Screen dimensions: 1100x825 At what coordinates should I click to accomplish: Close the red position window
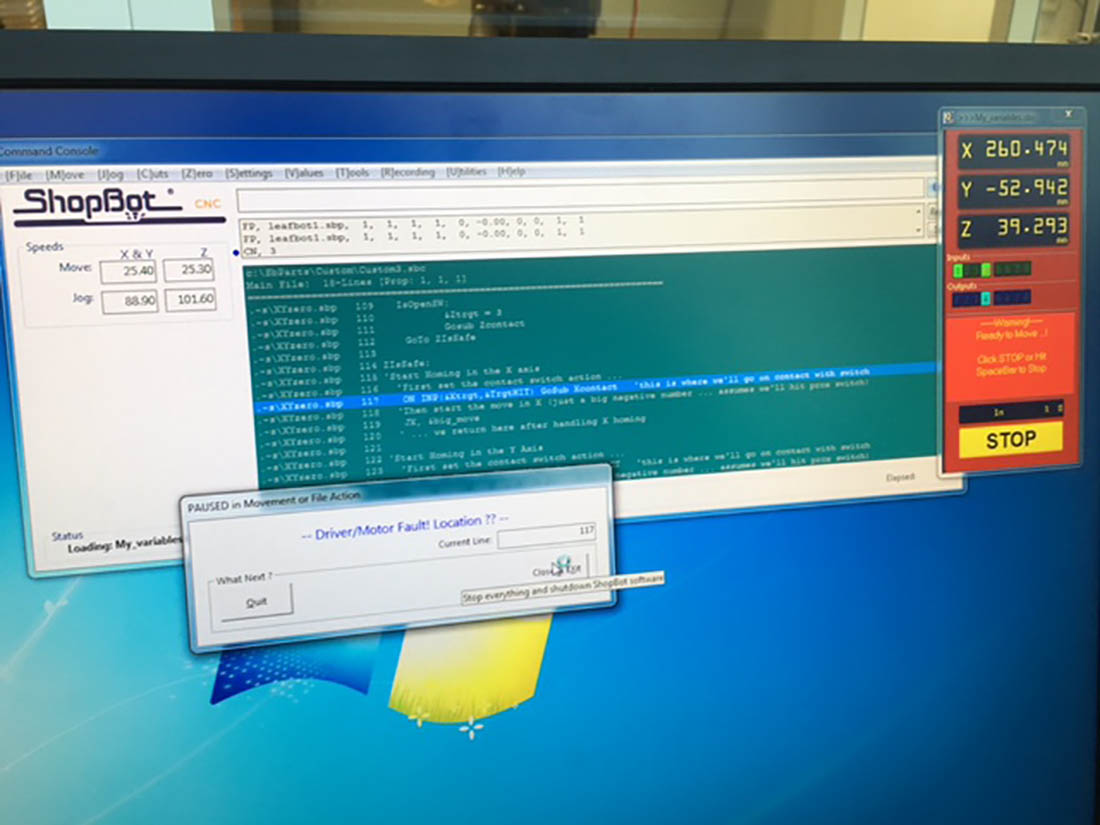coord(1068,114)
